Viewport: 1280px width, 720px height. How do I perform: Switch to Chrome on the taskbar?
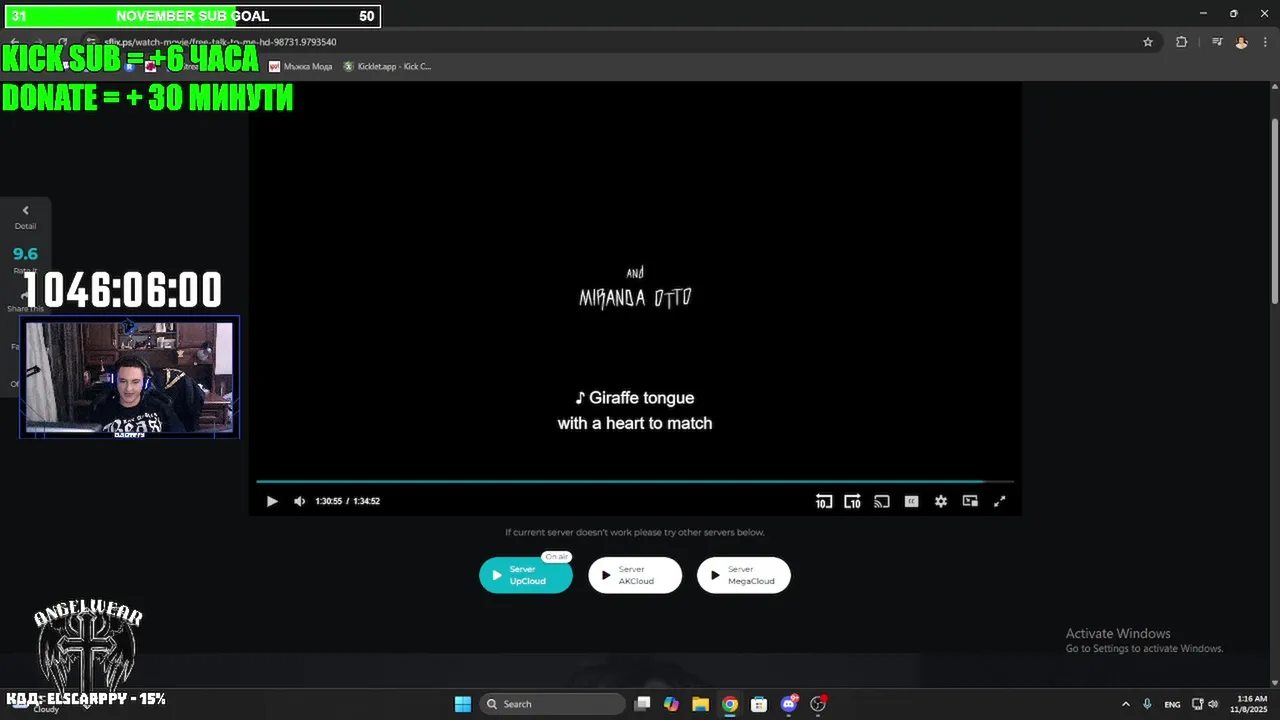tap(730, 704)
